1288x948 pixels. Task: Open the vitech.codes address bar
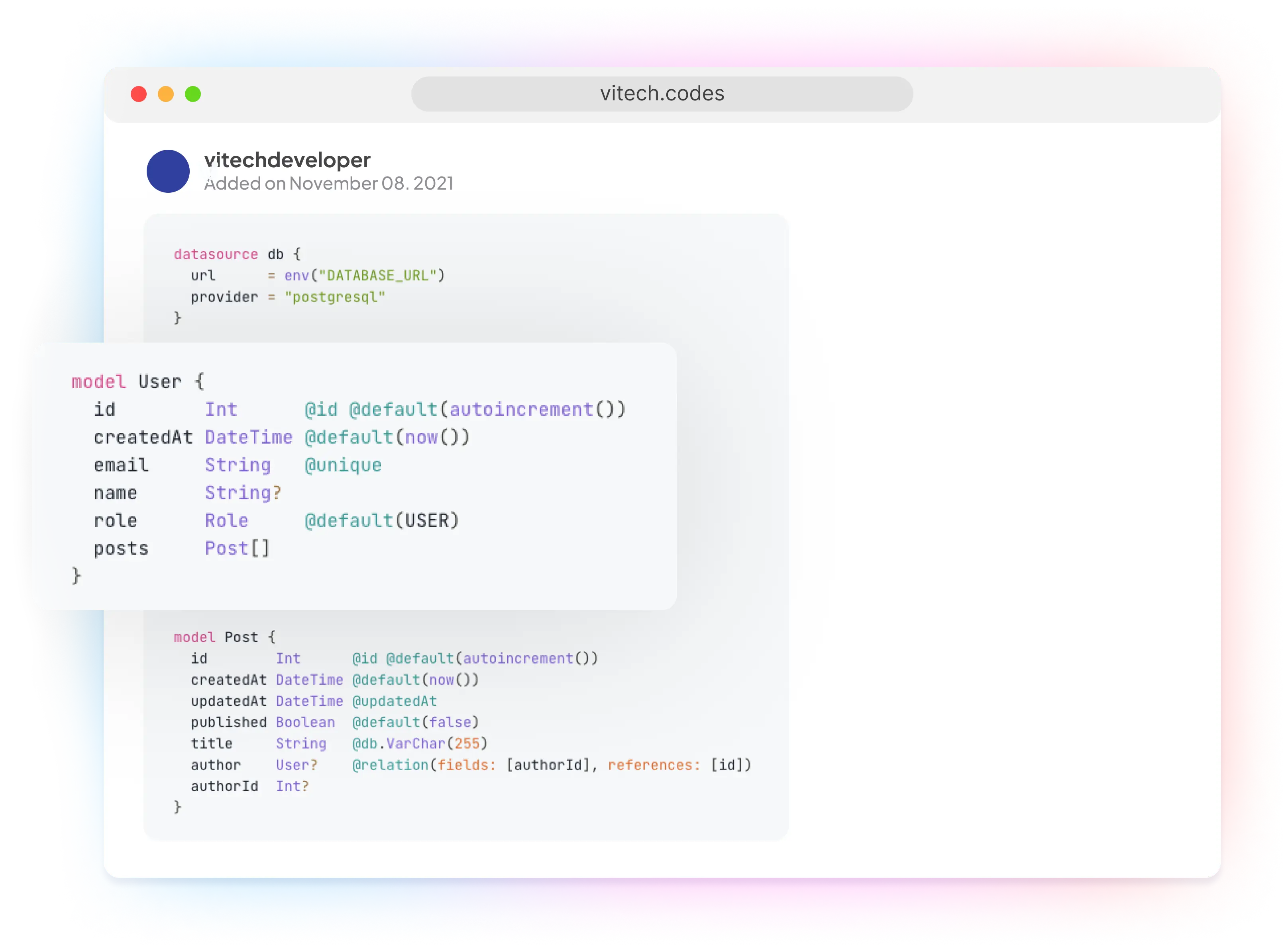pos(661,92)
